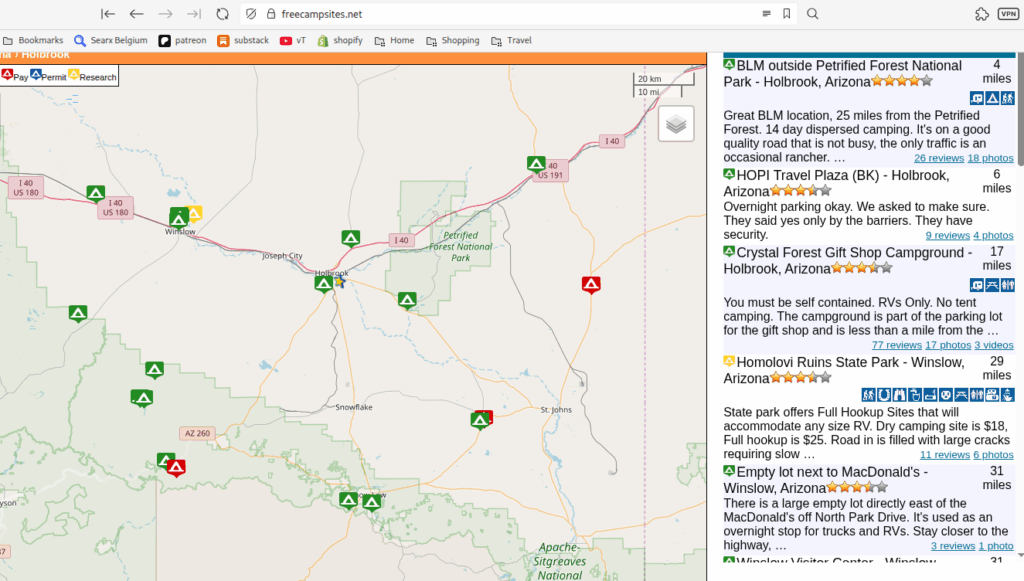1024x581 pixels.
Task: Open 6 photos for Homolovi Ruins
Action: pos(993,454)
